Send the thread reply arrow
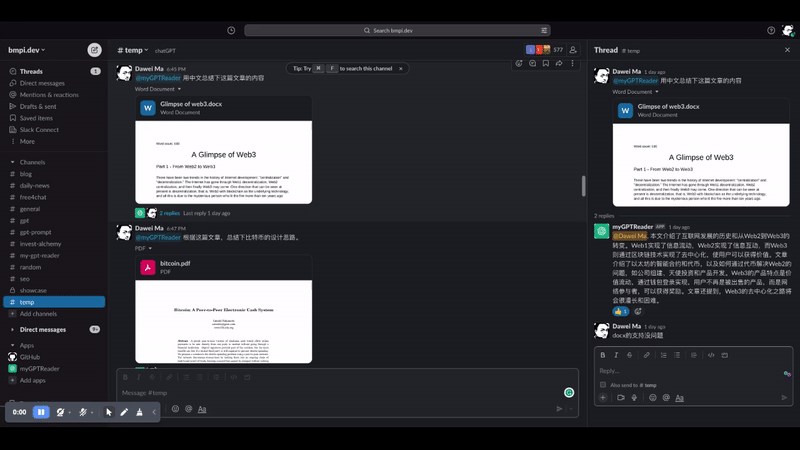The width and height of the screenshot is (800, 450). (784, 397)
